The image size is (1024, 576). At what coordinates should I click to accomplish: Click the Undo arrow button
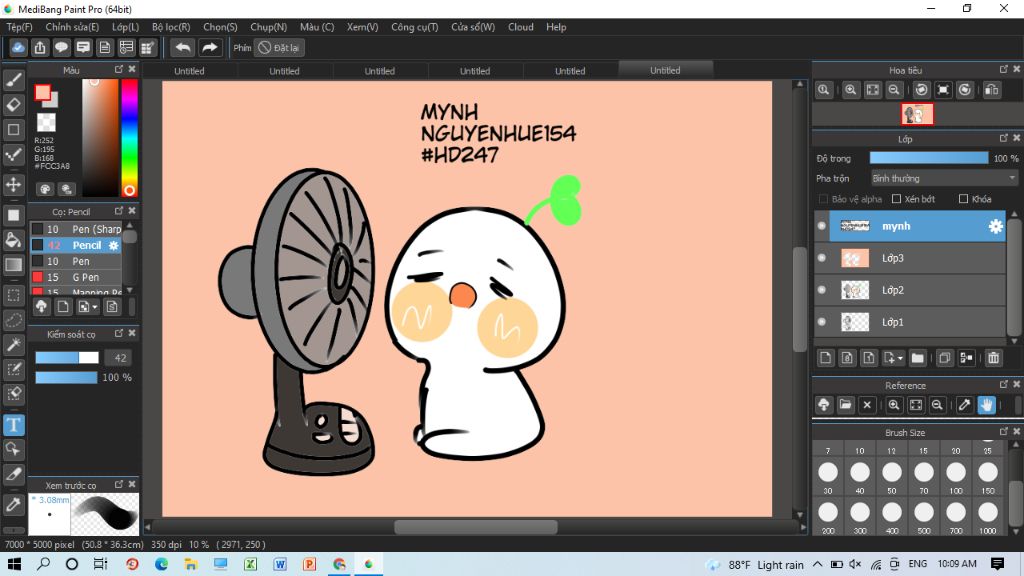pyautogui.click(x=183, y=48)
